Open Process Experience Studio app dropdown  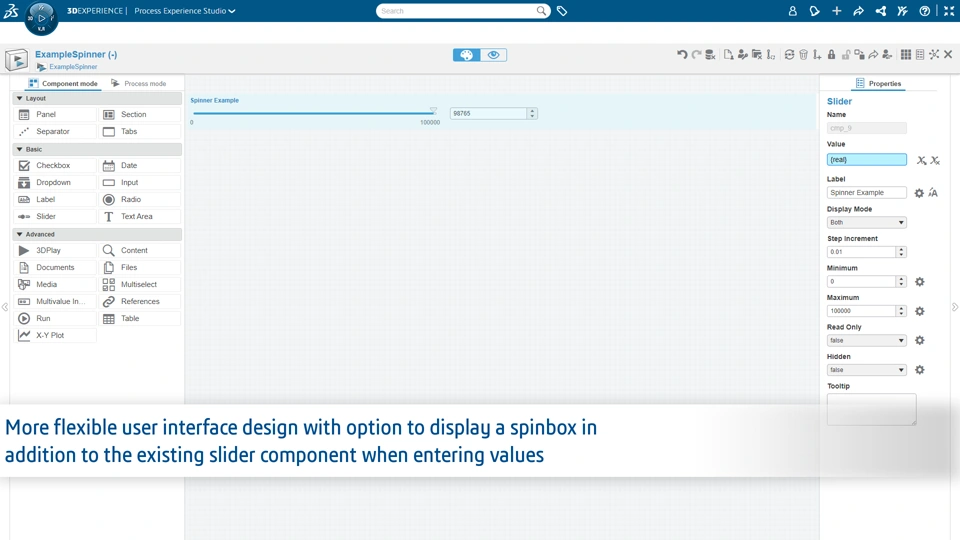tap(185, 11)
